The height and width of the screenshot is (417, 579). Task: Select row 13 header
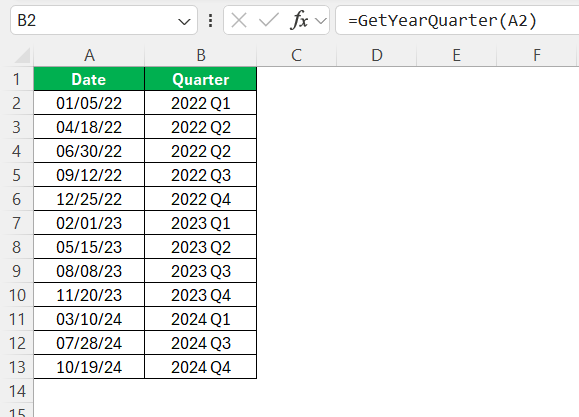pos(17,367)
